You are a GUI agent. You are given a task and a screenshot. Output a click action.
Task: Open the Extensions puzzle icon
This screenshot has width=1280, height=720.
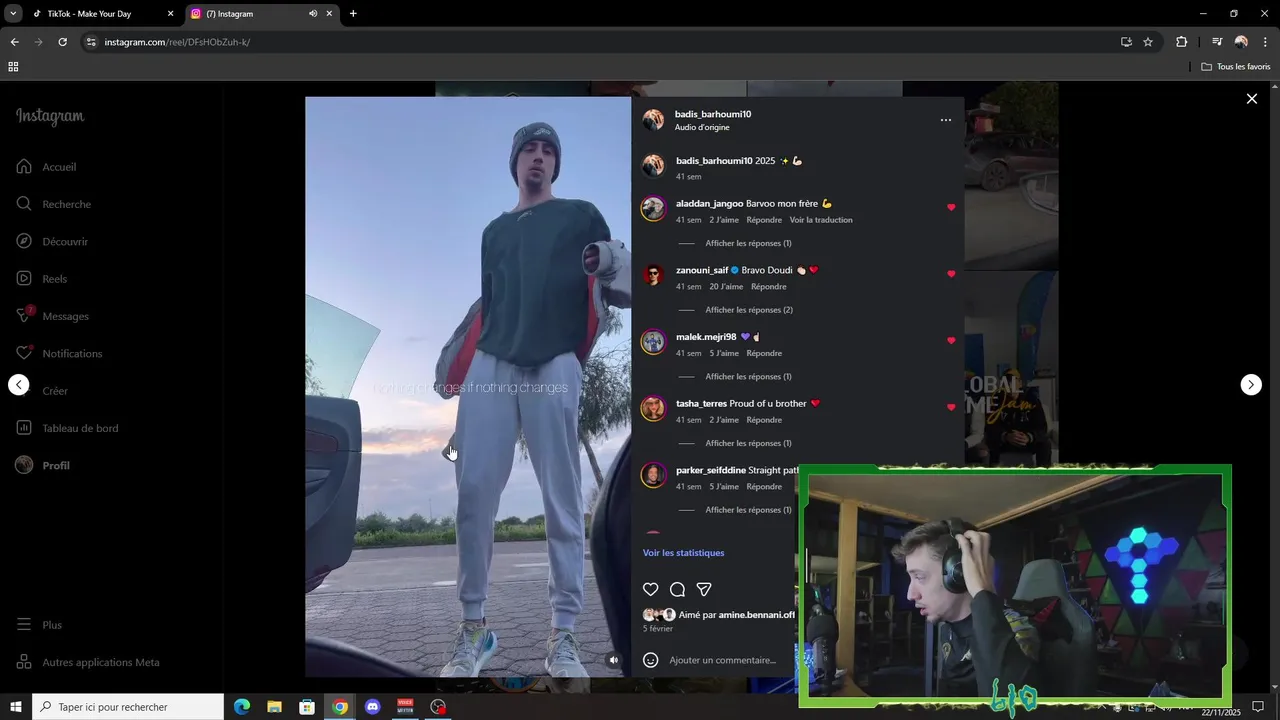click(1181, 42)
